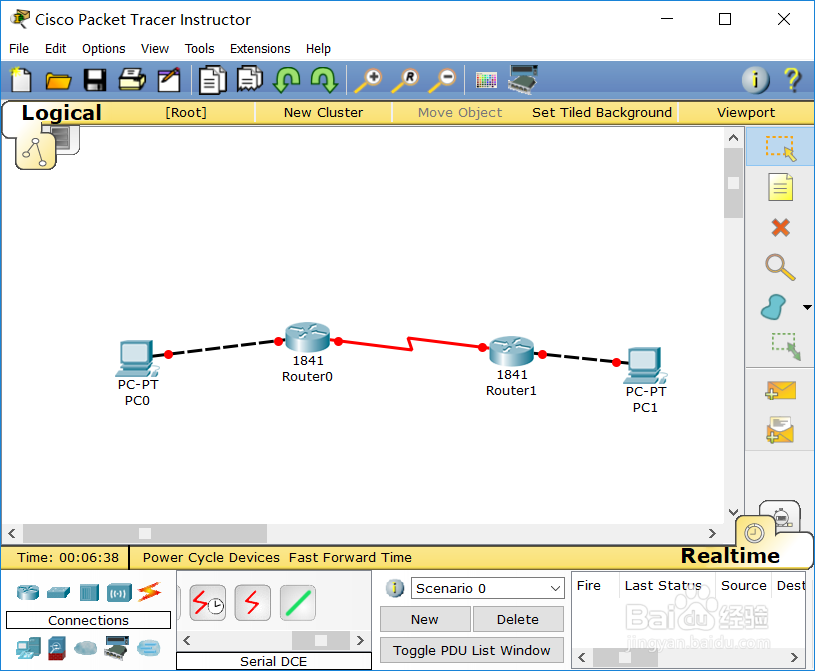Choose the Delete tool red X
Image resolution: width=815 pixels, height=671 pixels.
780,227
